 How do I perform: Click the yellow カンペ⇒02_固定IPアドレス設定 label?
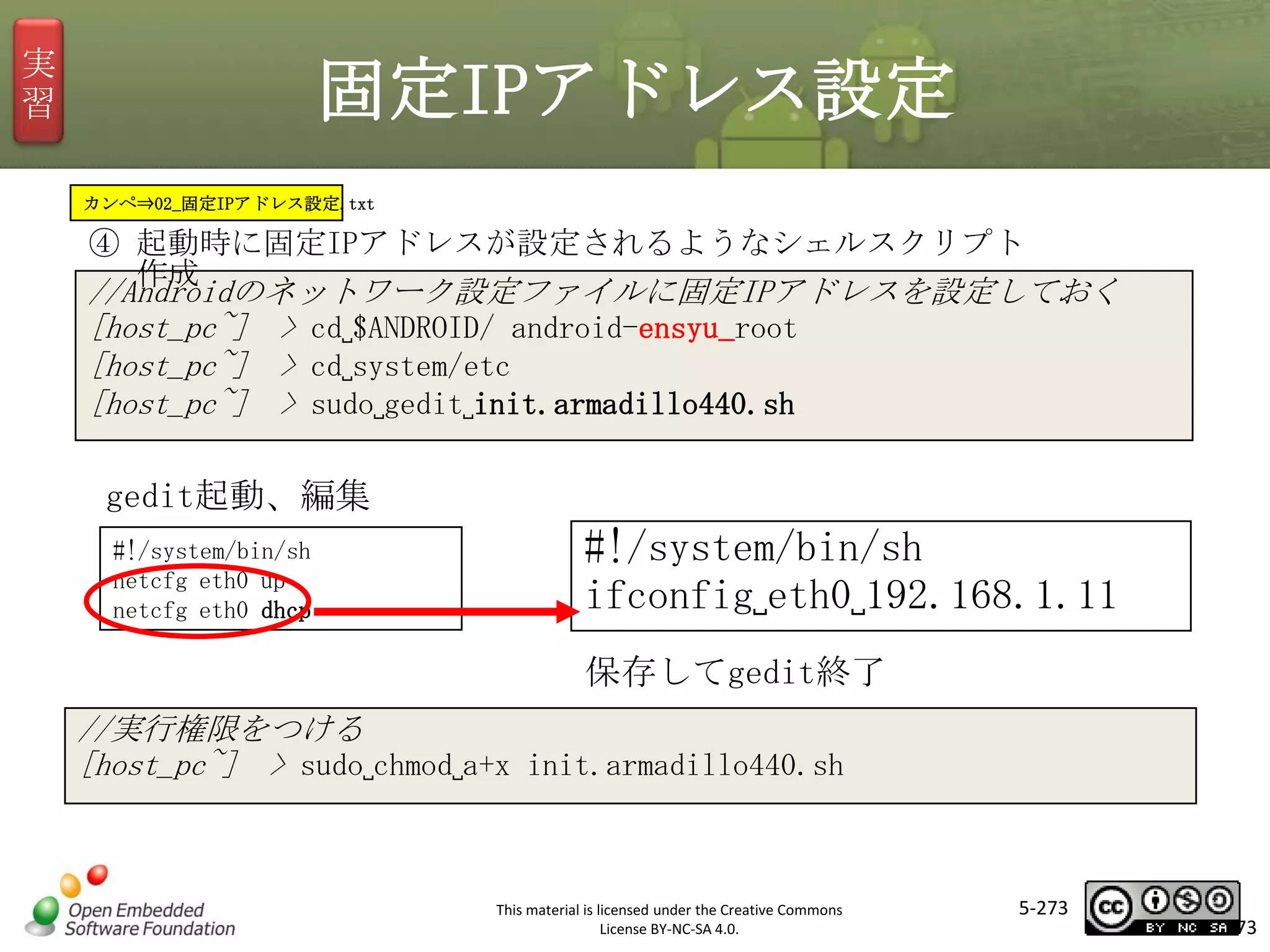tap(206, 203)
